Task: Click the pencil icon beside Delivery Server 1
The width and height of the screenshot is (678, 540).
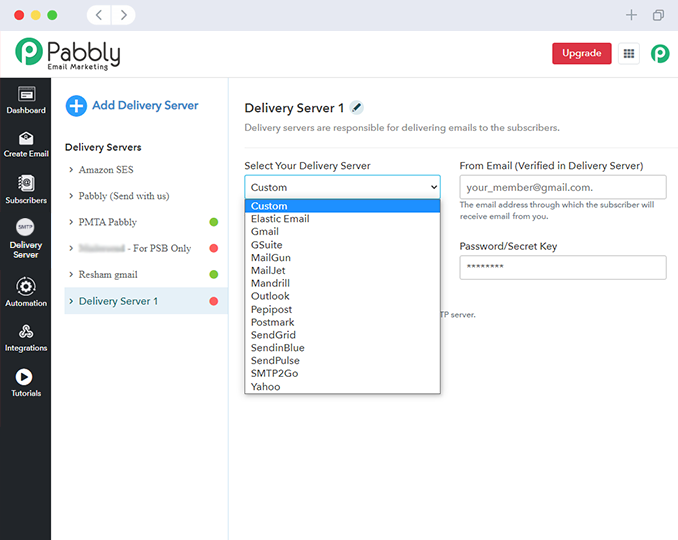Action: (357, 108)
